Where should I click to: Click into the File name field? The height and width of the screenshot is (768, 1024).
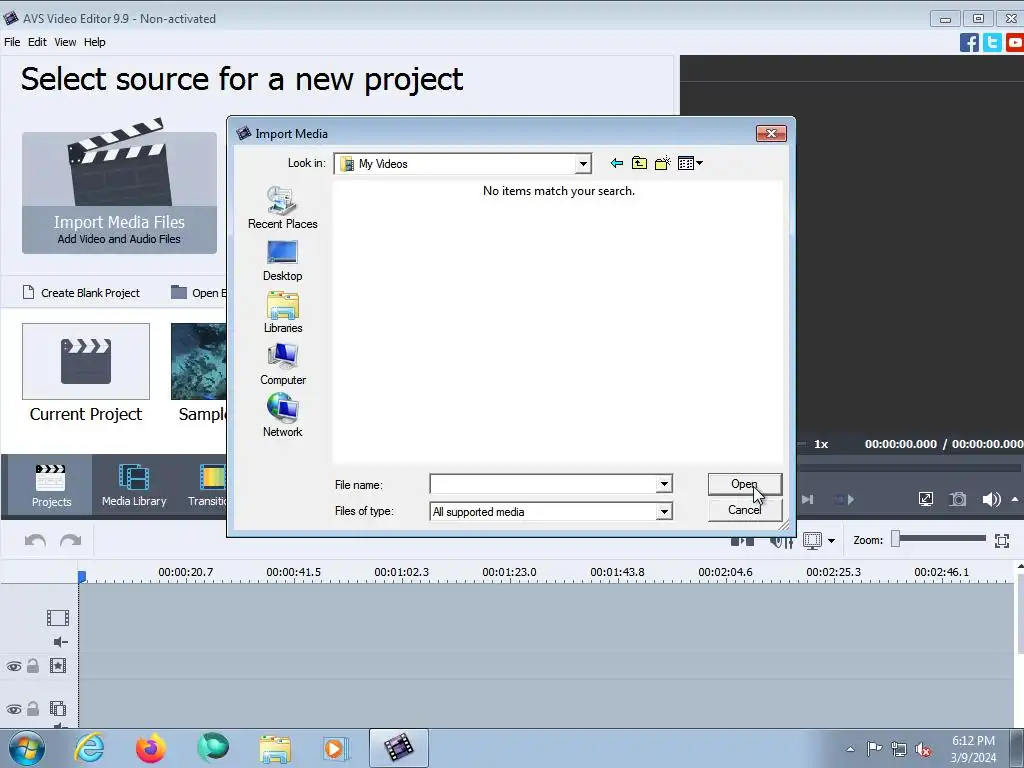(x=543, y=484)
